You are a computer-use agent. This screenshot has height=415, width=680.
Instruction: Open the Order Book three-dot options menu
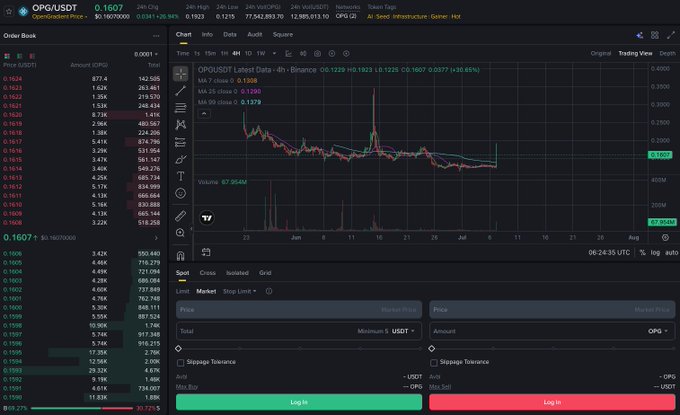(x=156, y=36)
